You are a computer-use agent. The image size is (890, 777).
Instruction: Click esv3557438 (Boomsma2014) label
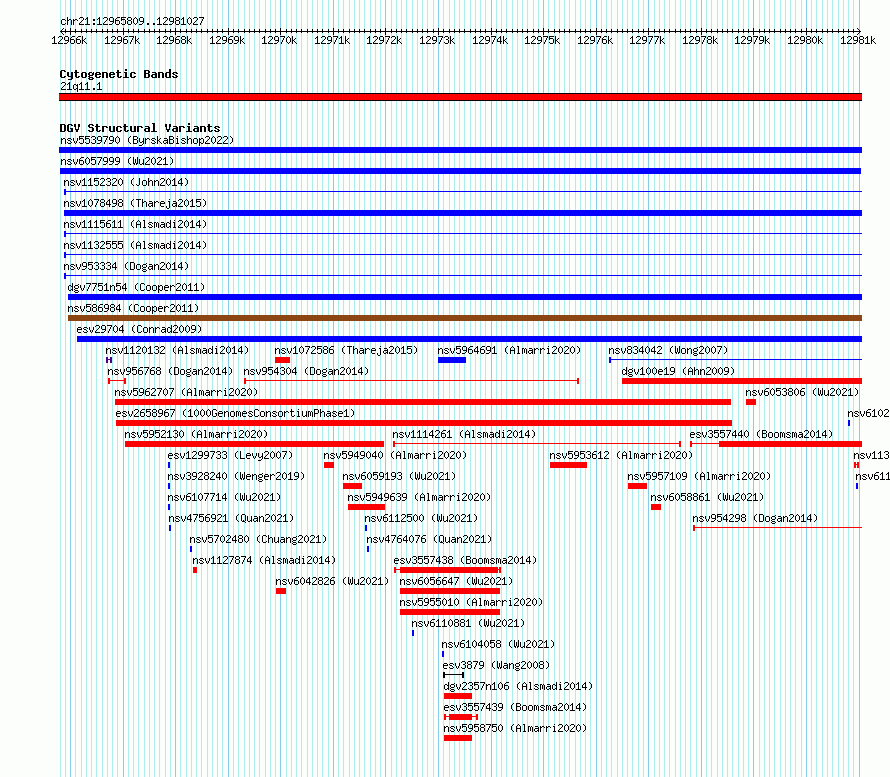(x=465, y=560)
